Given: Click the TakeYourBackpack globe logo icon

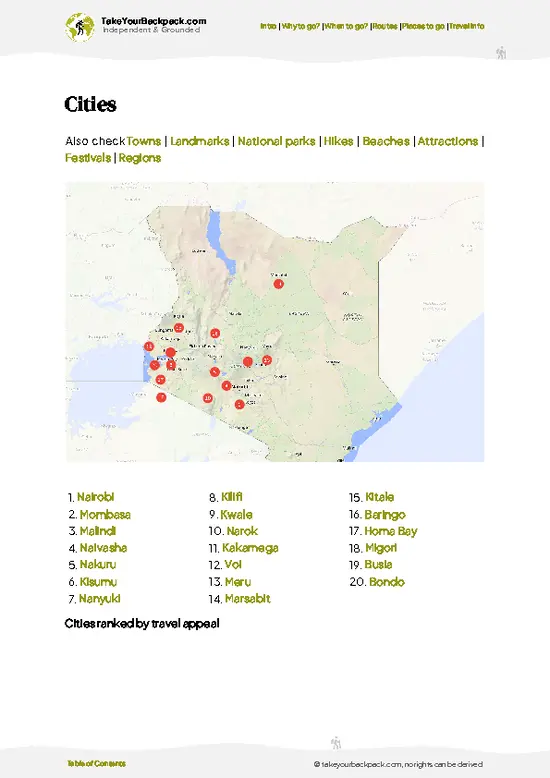Looking at the screenshot, I should (x=79, y=27).
